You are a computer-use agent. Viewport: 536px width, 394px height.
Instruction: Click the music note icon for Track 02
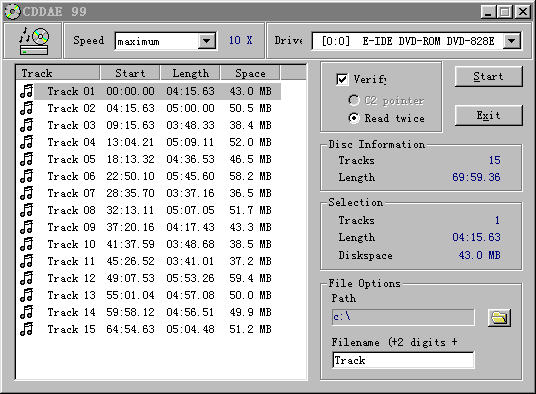click(27, 108)
